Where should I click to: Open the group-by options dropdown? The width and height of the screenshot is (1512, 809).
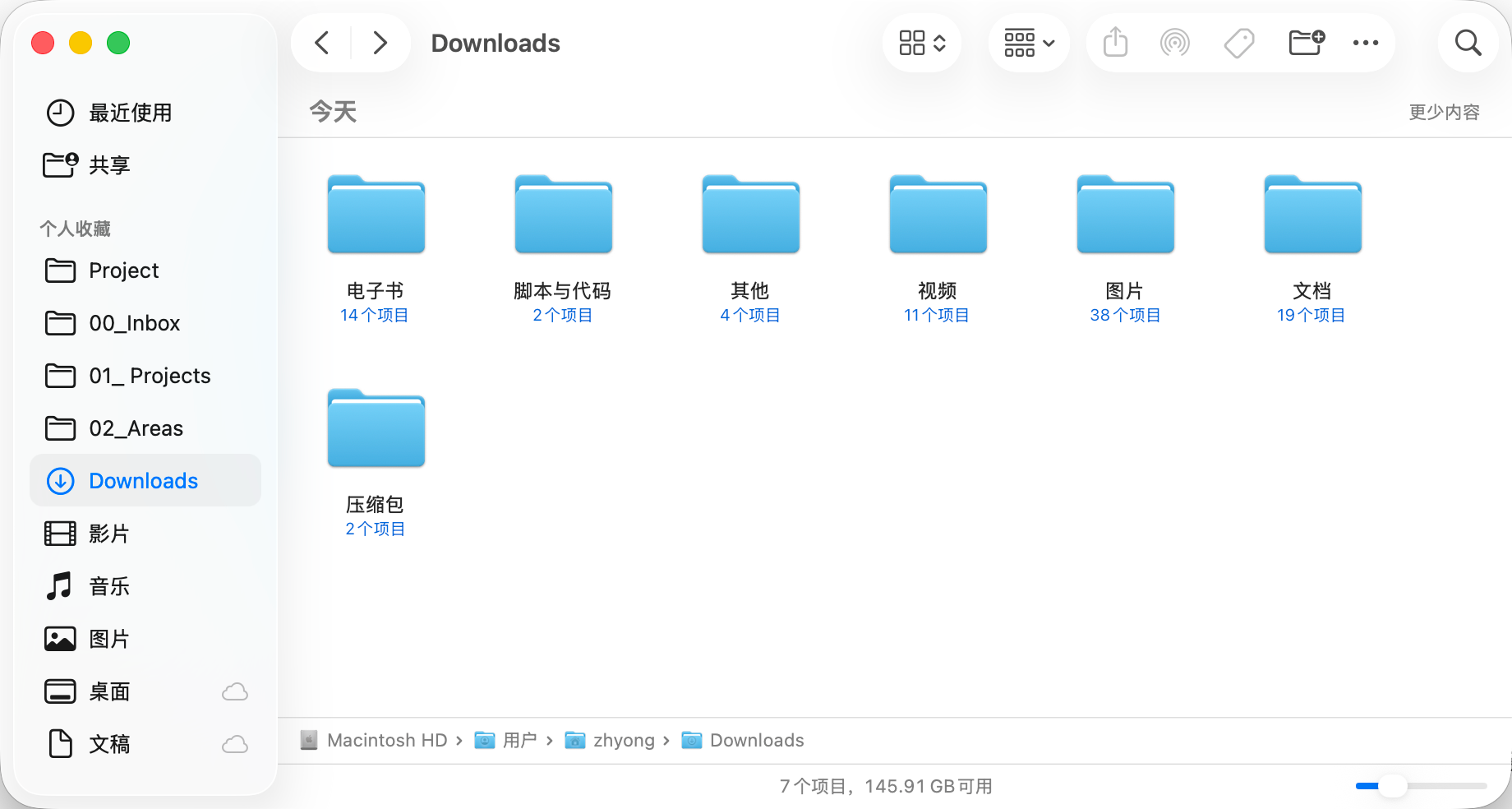click(x=1029, y=43)
